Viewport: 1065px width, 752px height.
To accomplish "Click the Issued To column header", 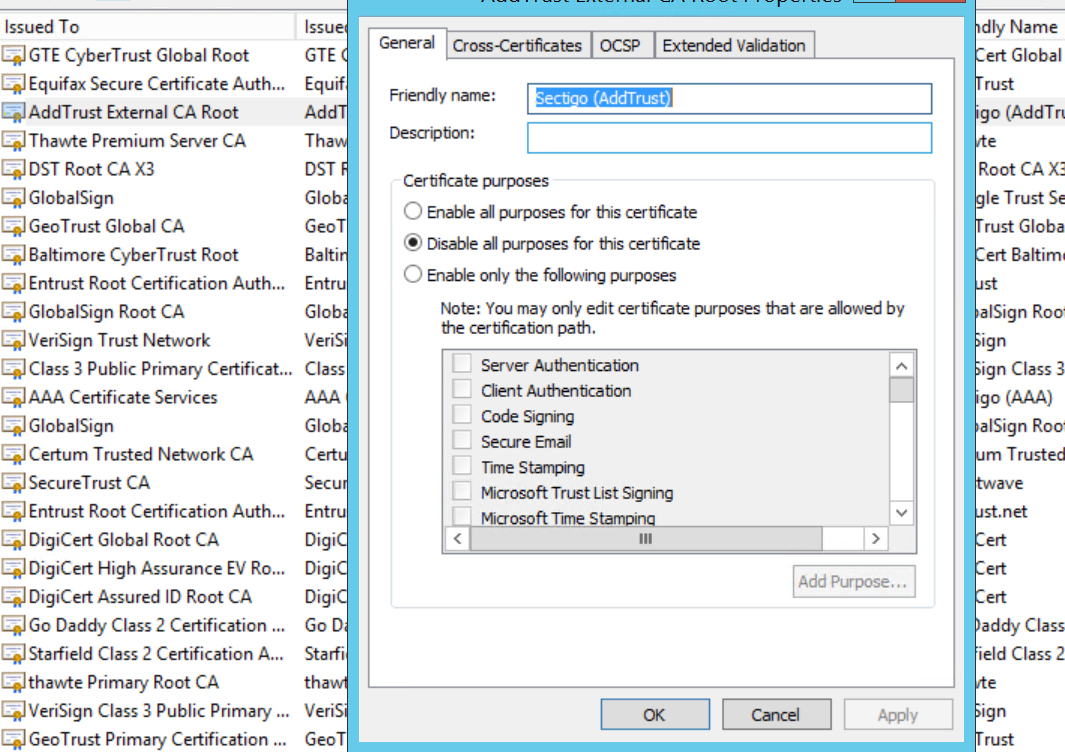I will (x=147, y=26).
